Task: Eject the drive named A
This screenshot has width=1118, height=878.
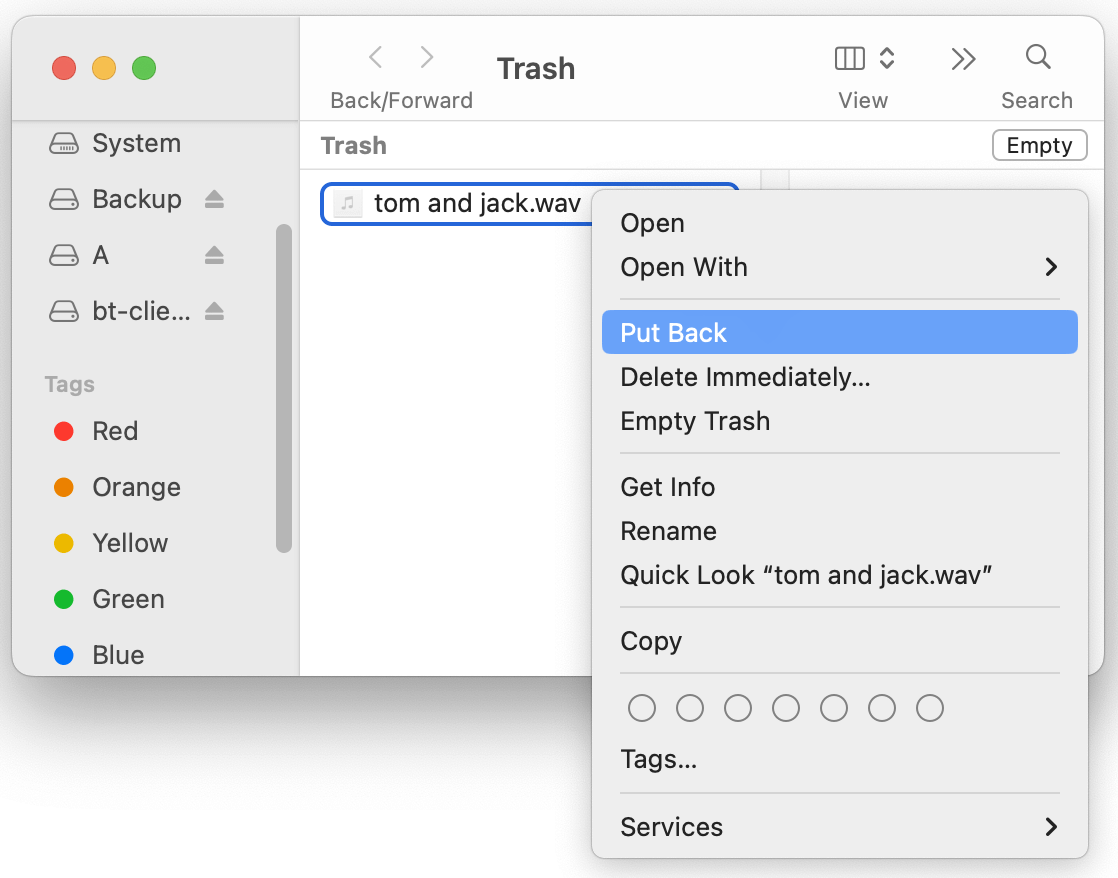Action: tap(213, 255)
